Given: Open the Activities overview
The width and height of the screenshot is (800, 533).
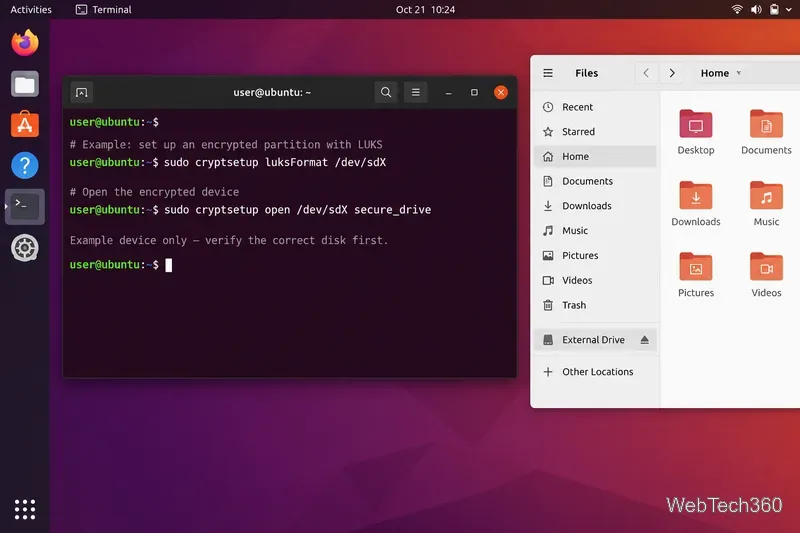Looking at the screenshot, I should (x=31, y=10).
